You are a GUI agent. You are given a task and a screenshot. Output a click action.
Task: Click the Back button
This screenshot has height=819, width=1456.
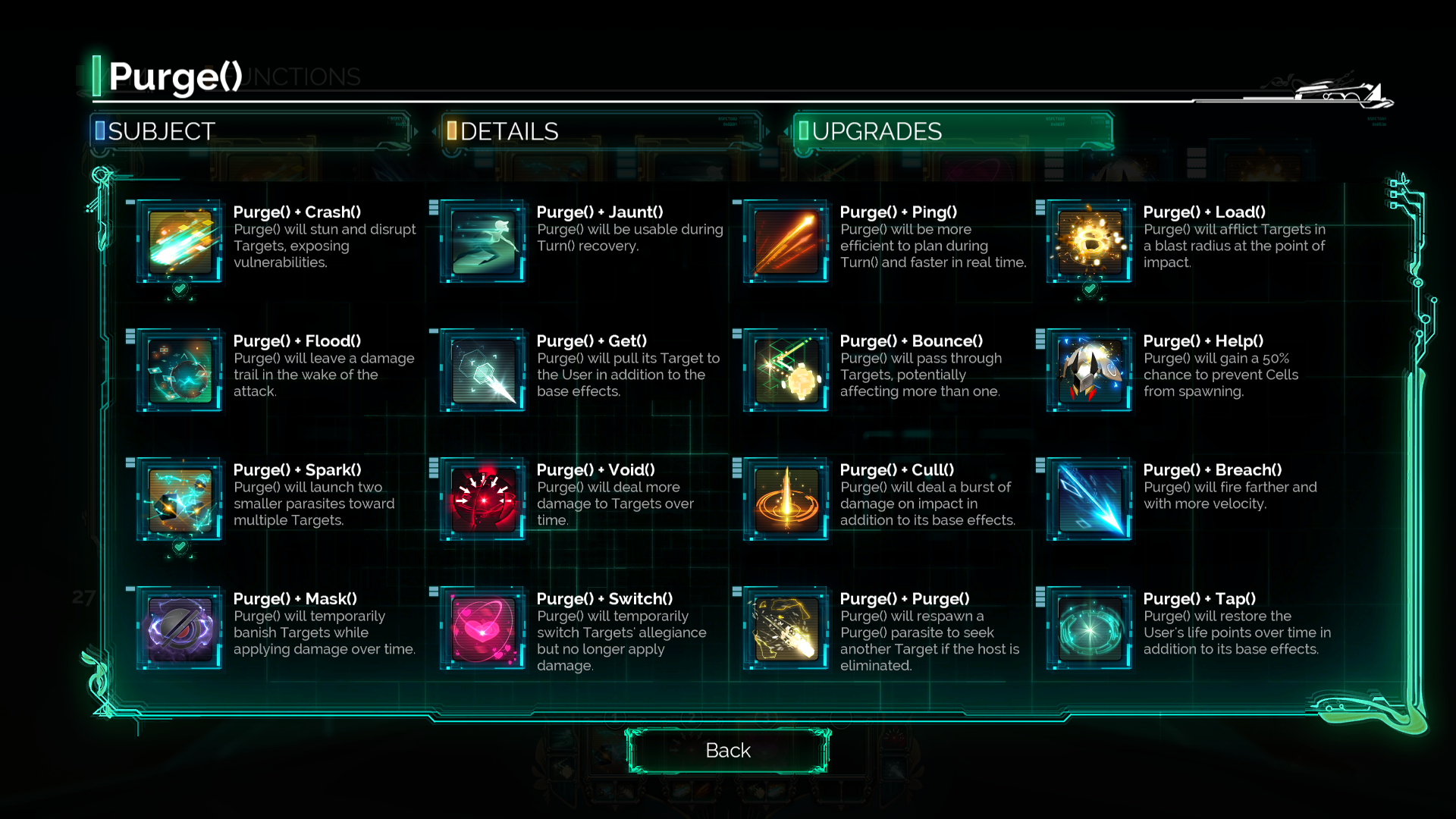728,751
